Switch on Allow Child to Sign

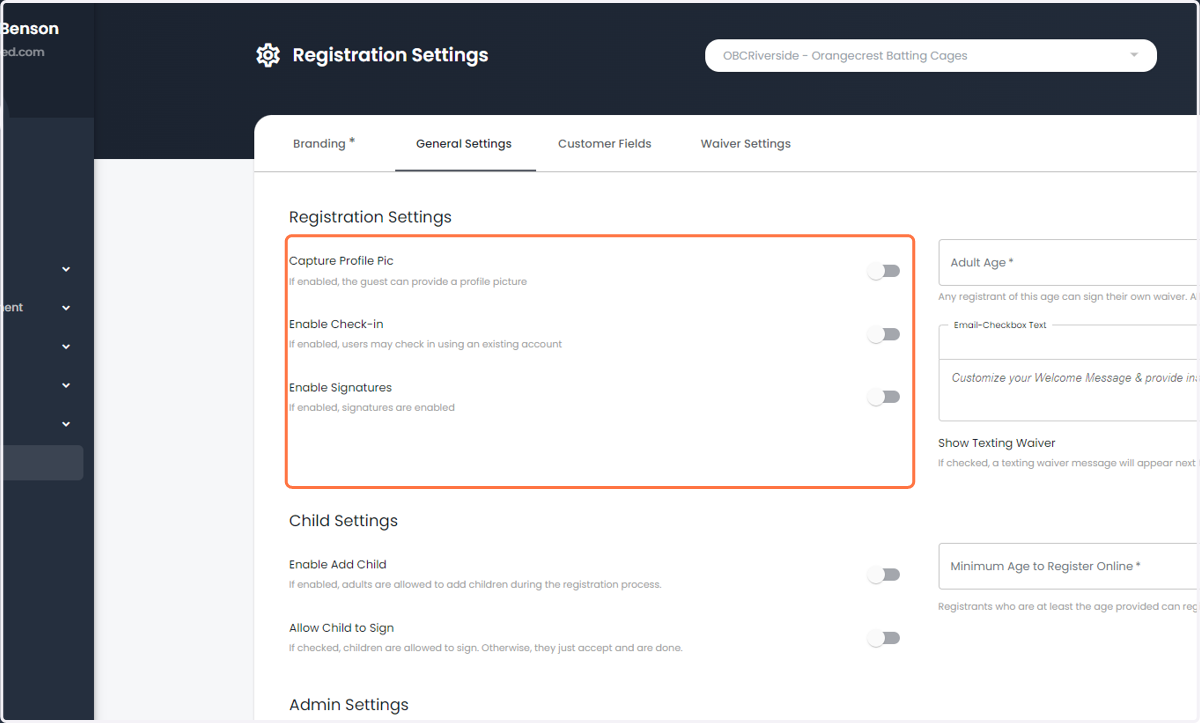tap(884, 638)
